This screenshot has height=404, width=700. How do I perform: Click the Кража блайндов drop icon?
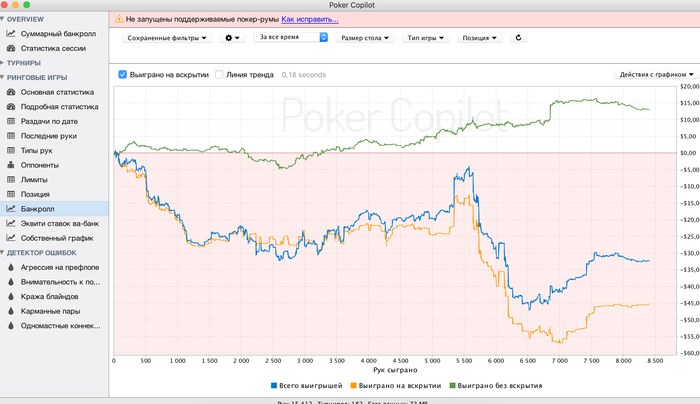point(11,296)
